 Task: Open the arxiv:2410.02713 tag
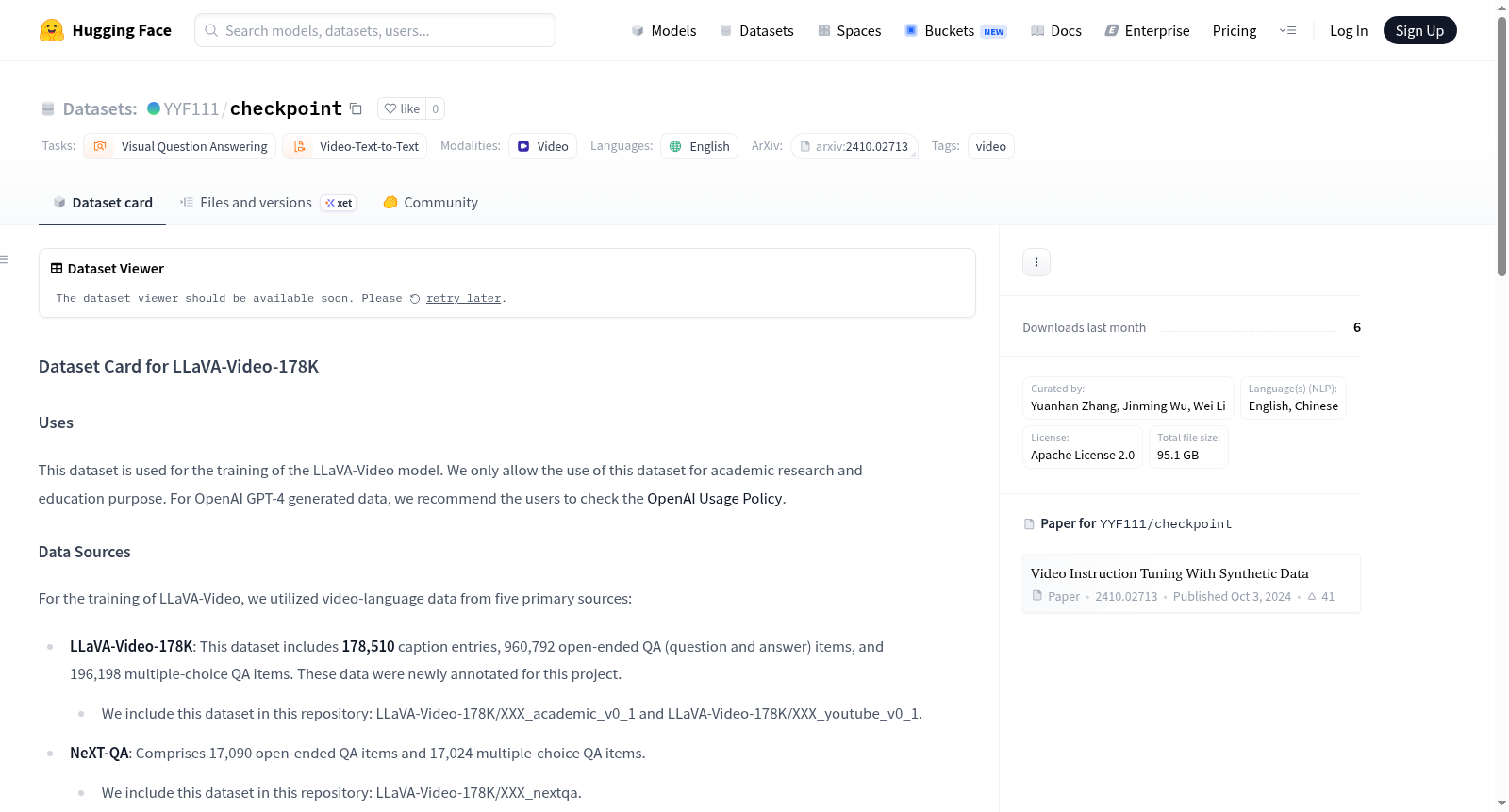854,146
